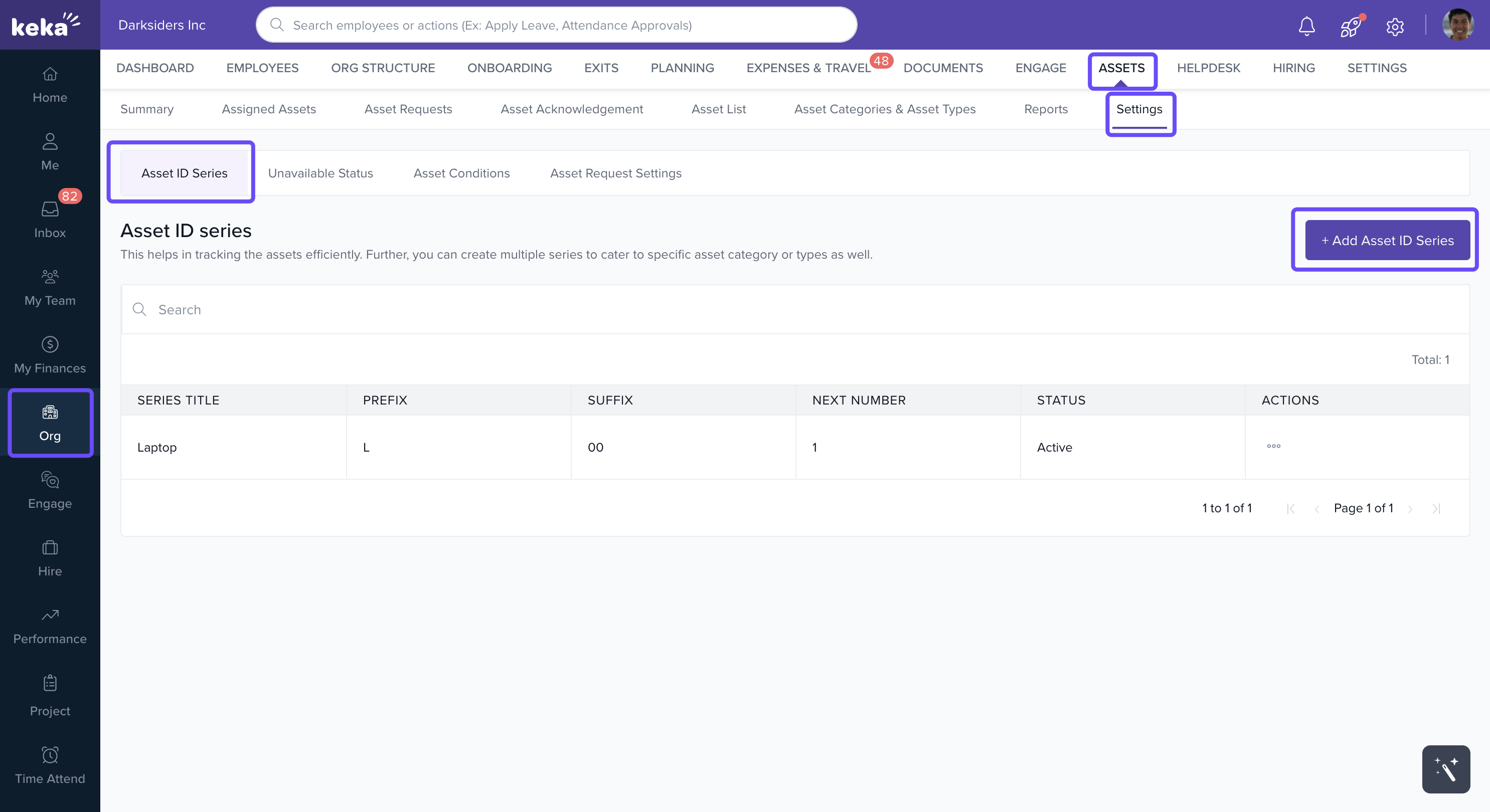Screen dimensions: 1490x812
Task: Click Add Asset ID Series button
Action: point(1387,240)
